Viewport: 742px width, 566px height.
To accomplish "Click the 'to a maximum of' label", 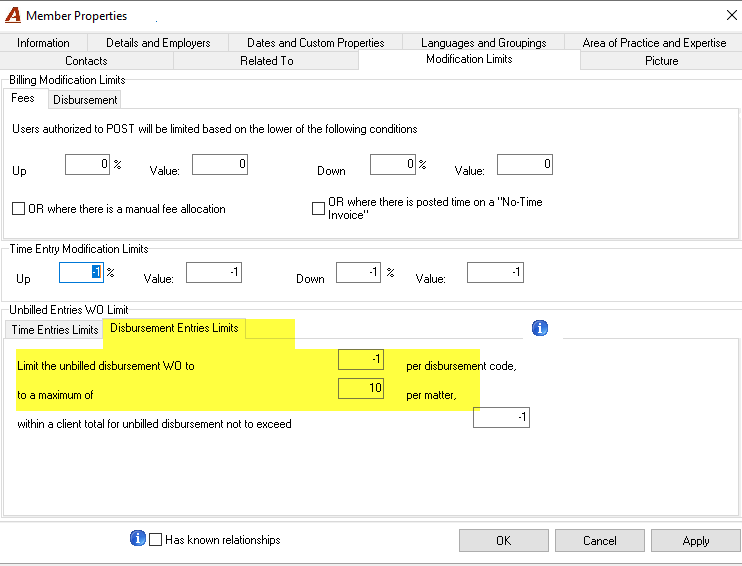I will [x=55, y=395].
